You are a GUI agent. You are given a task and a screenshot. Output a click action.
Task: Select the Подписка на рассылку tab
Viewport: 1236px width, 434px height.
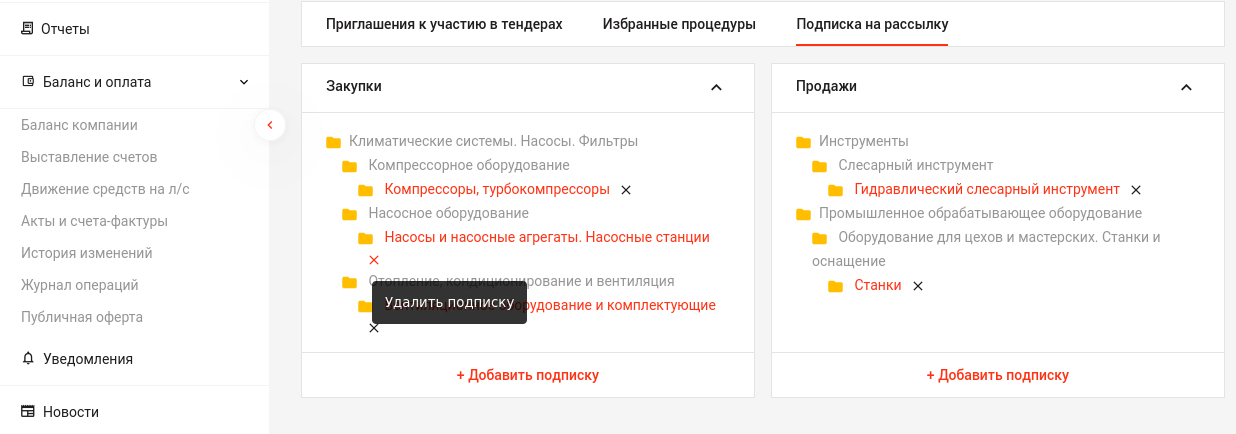click(x=872, y=24)
